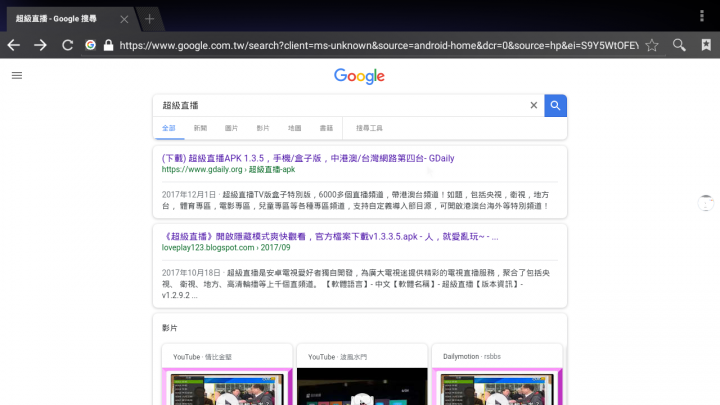Open the Dailymotion rsbbs video thumbnail
720x405 pixels.
pyautogui.click(x=497, y=387)
